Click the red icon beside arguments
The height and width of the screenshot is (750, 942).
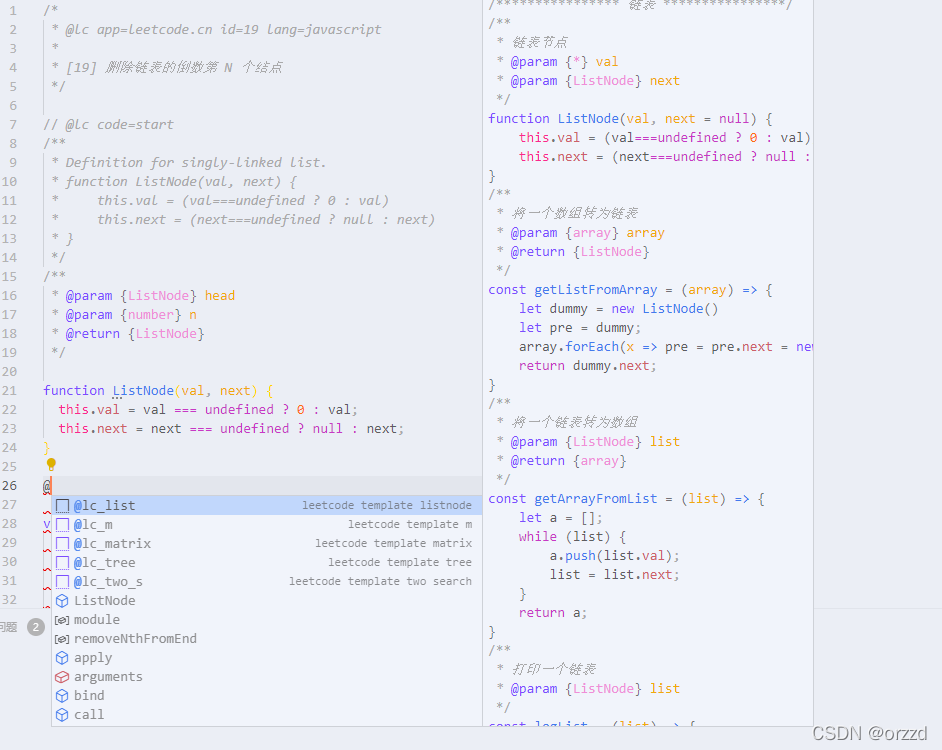62,677
